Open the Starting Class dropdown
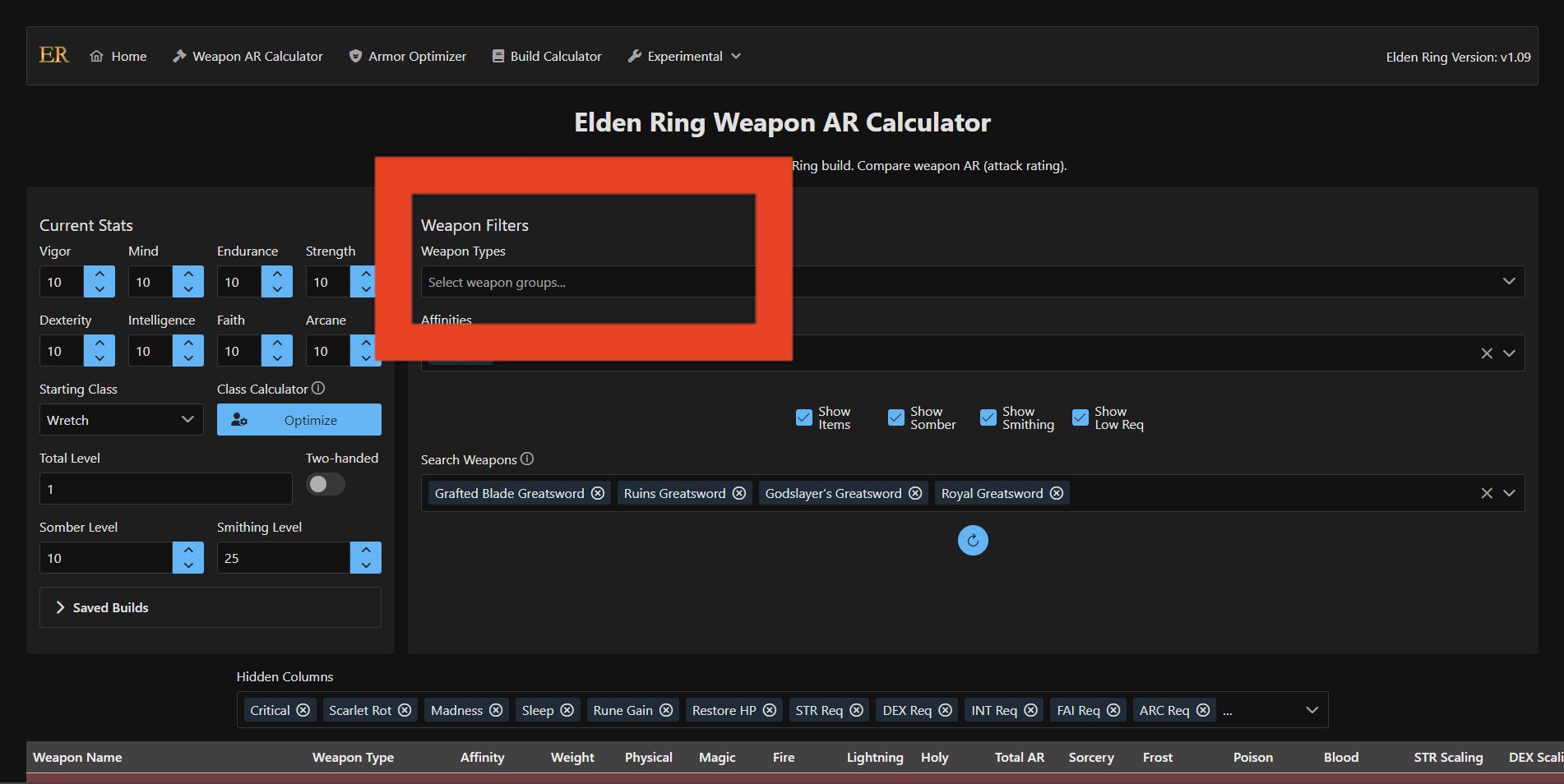The height and width of the screenshot is (784, 1564). tap(121, 420)
